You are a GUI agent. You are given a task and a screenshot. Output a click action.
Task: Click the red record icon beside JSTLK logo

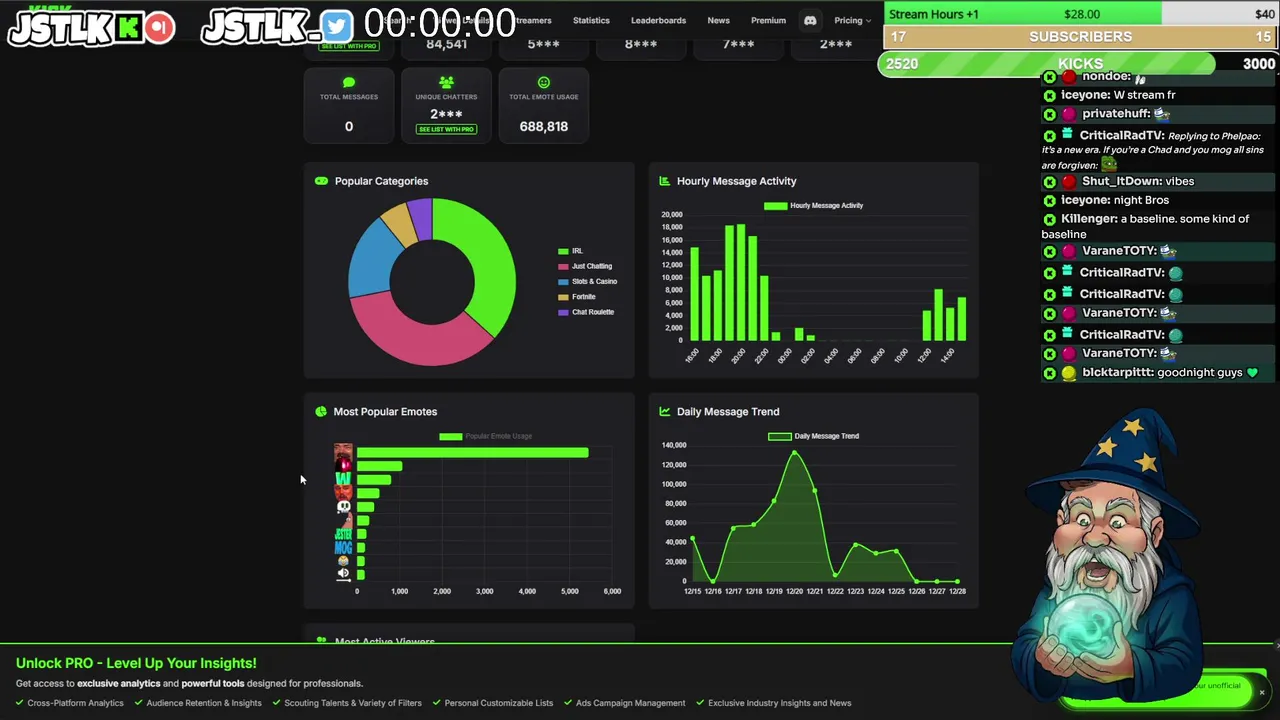[159, 27]
